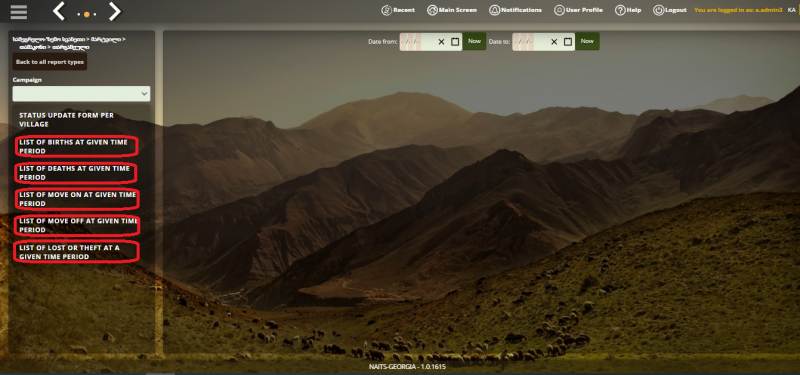
Task: Go forward with right chevron arrow
Action: pos(115,11)
